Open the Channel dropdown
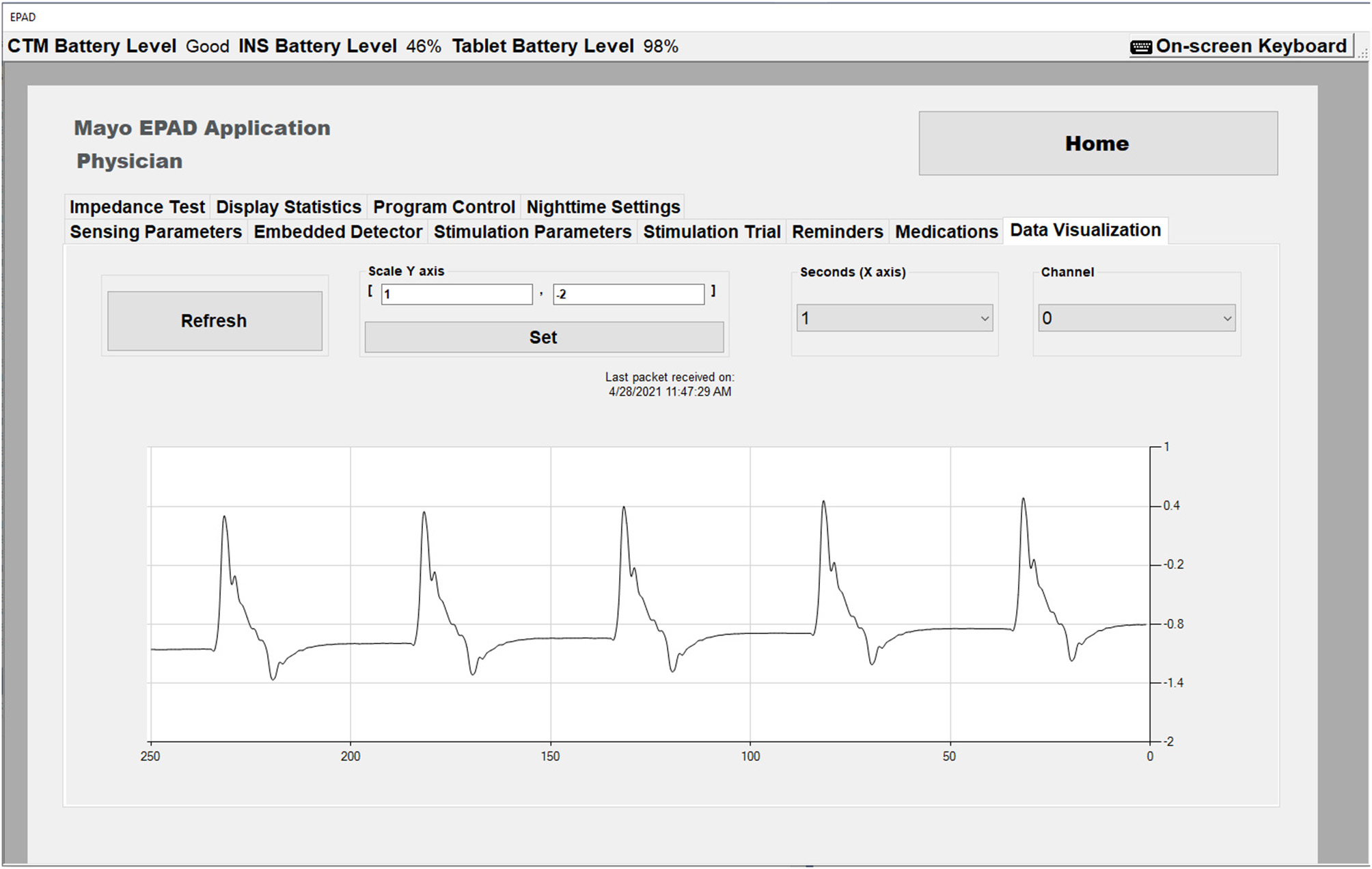 [x=1136, y=318]
